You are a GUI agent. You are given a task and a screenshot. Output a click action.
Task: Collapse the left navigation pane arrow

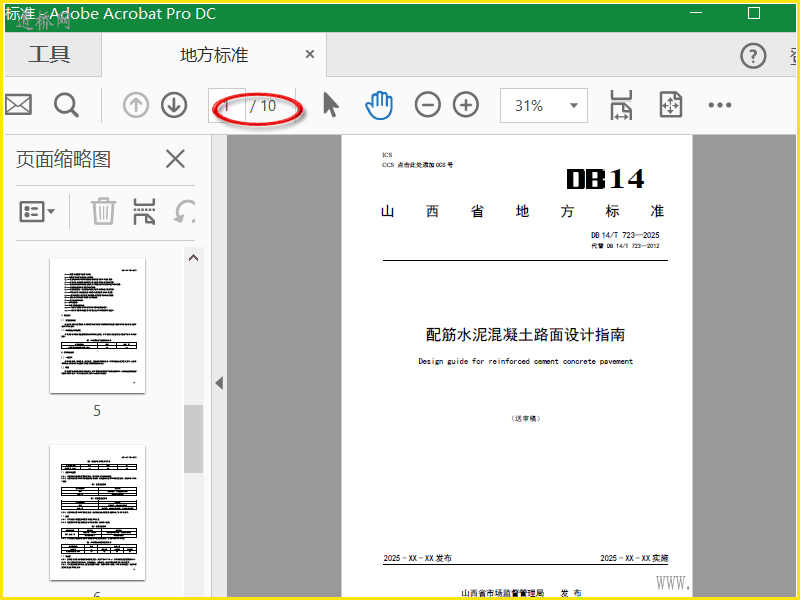219,383
